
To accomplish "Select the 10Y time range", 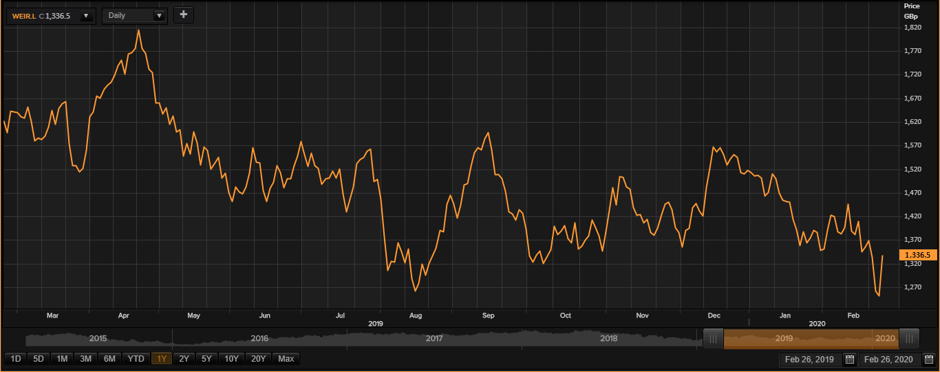I will tap(232, 359).
